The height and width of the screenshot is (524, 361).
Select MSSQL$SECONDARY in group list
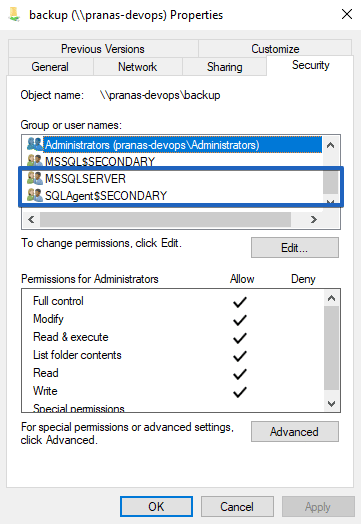pos(174,161)
